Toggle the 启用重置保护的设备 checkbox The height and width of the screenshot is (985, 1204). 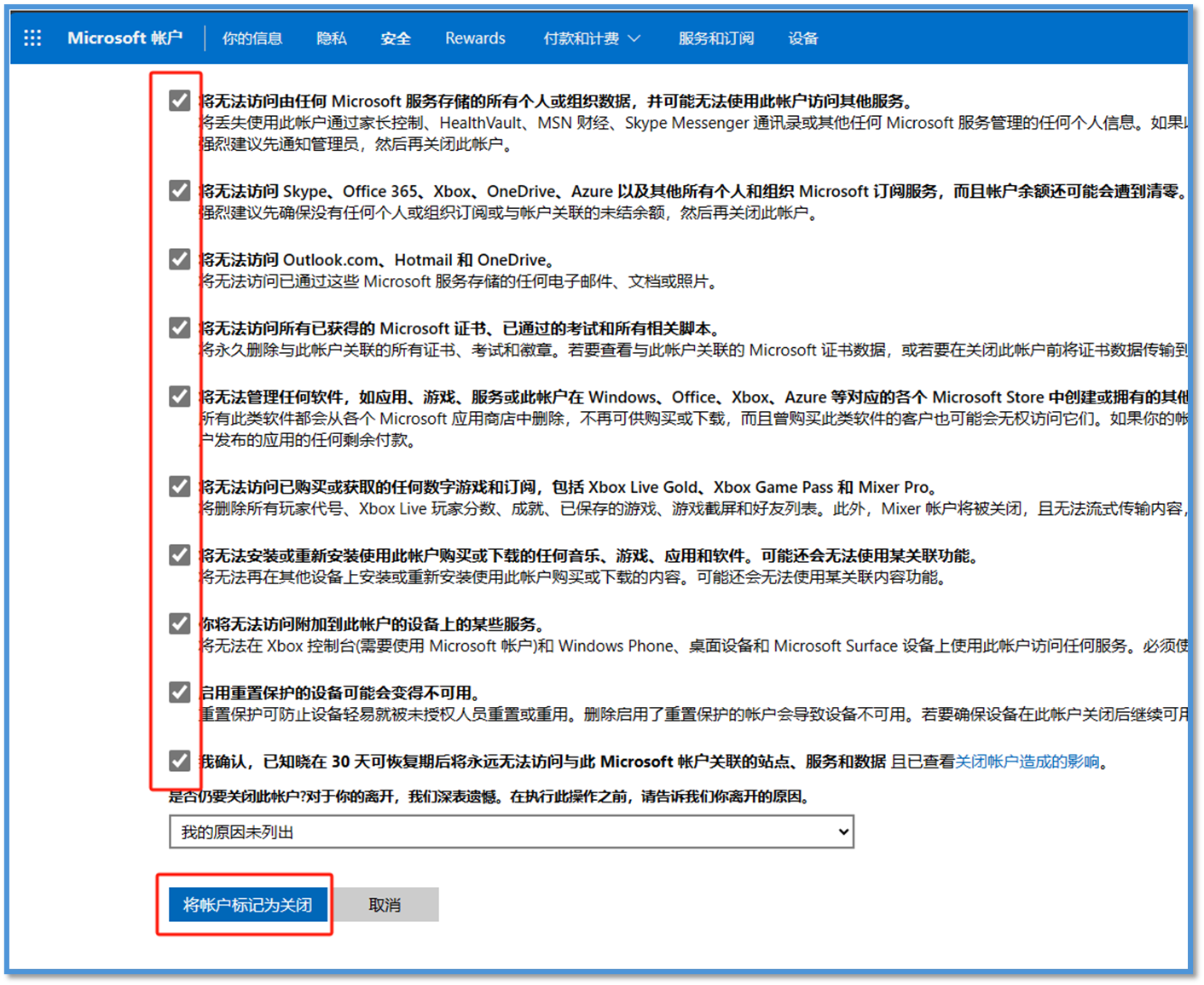tap(179, 692)
